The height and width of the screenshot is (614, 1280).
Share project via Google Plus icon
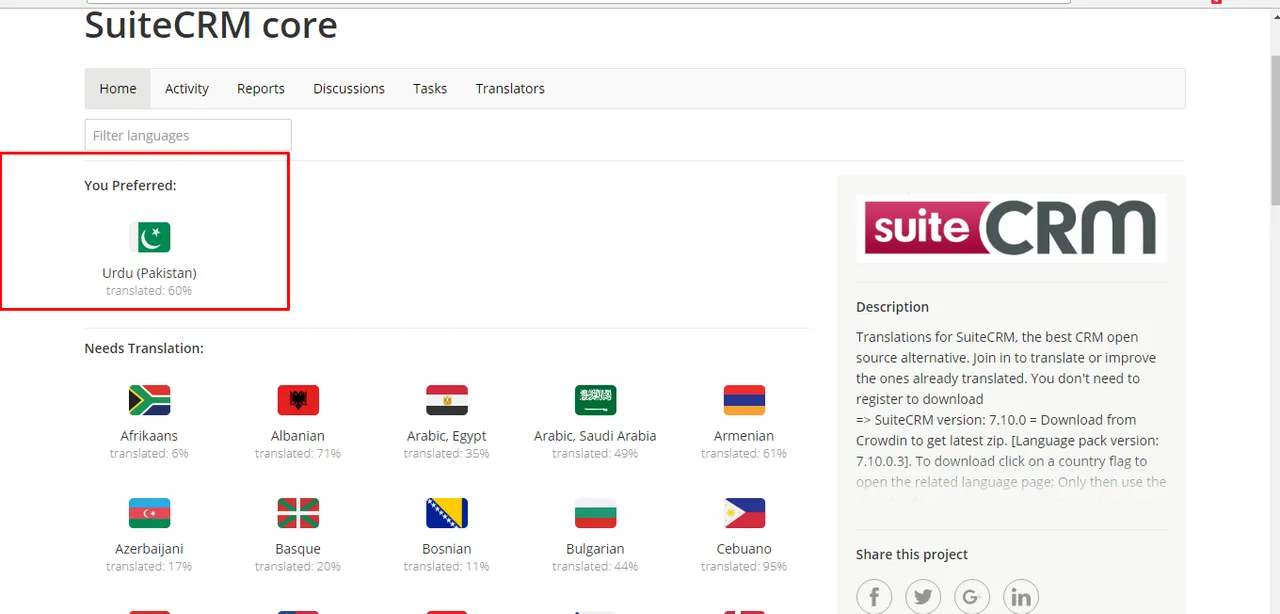(972, 597)
